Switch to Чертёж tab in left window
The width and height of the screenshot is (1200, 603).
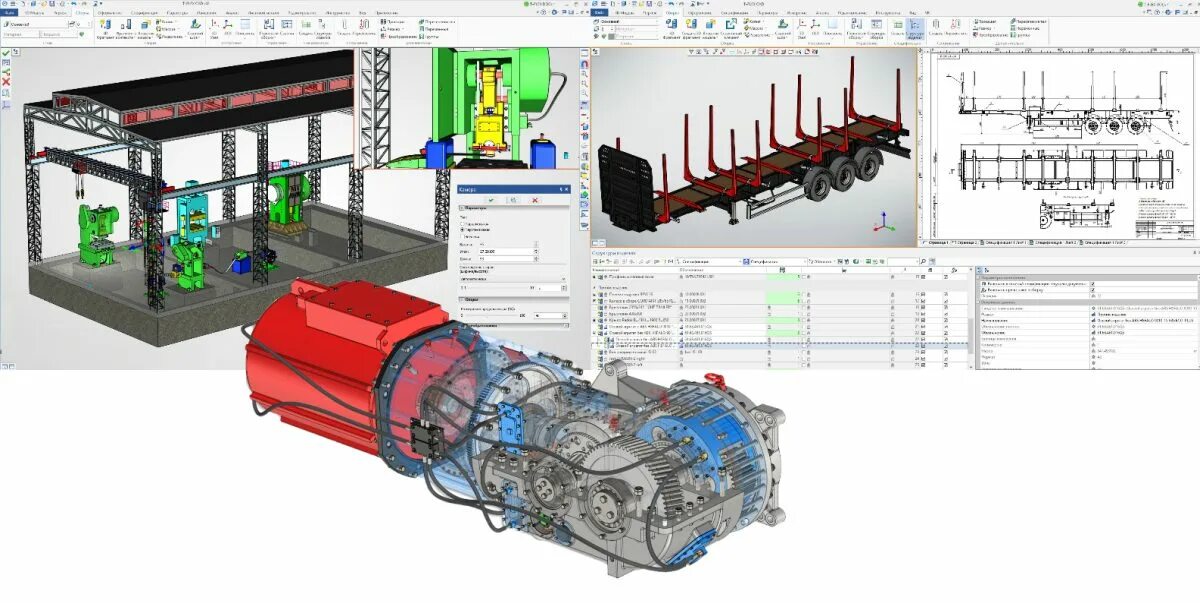coord(59,12)
